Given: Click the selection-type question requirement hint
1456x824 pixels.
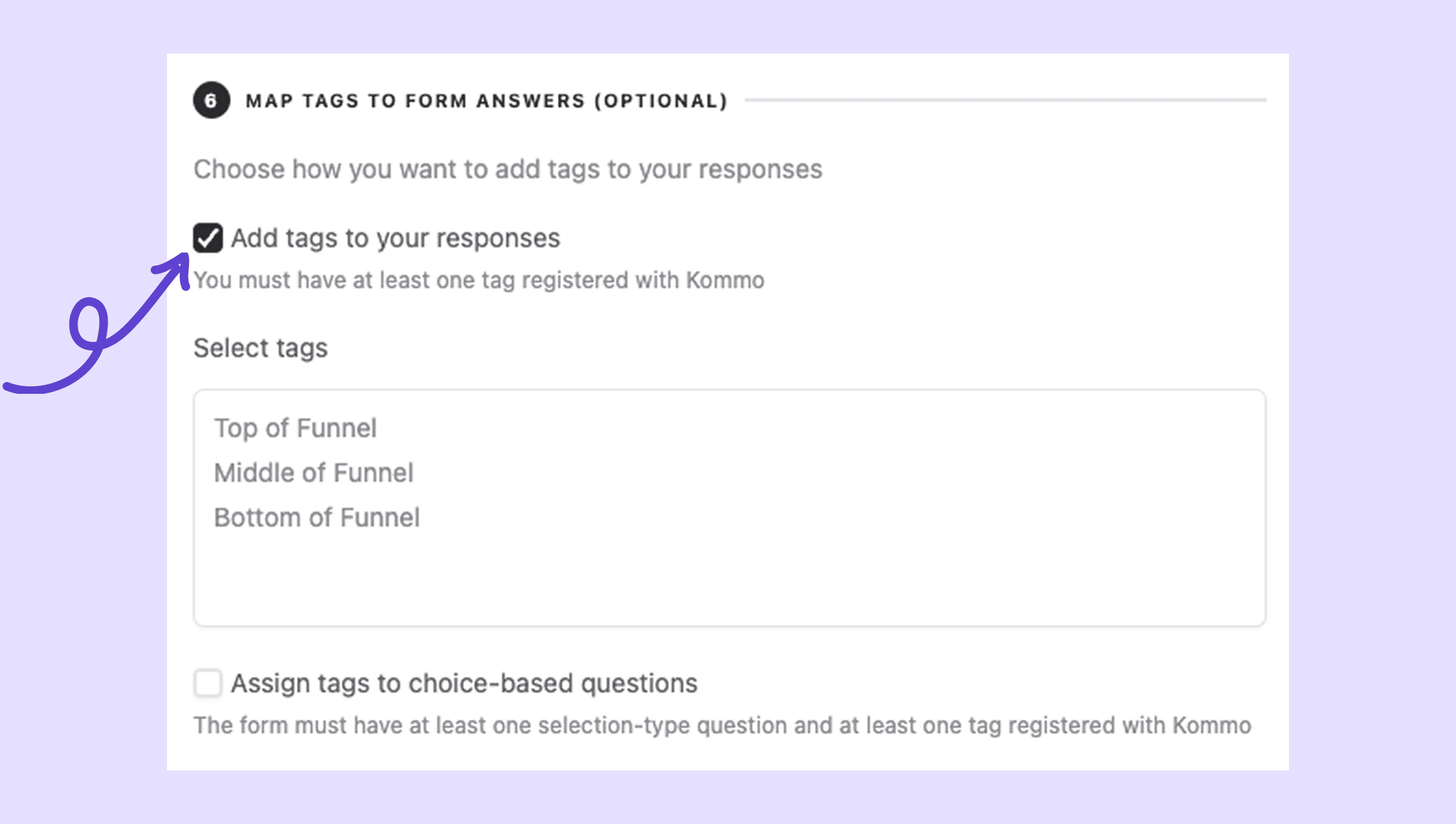Looking at the screenshot, I should (x=722, y=725).
